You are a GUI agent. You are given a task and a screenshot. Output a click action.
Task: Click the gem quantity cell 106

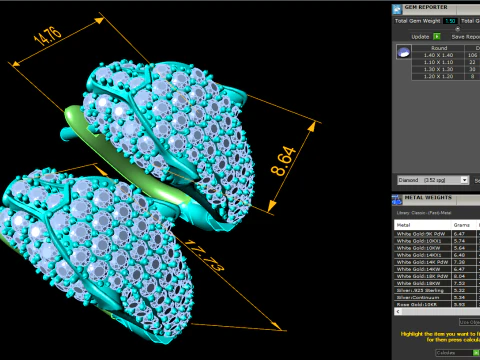472,55
